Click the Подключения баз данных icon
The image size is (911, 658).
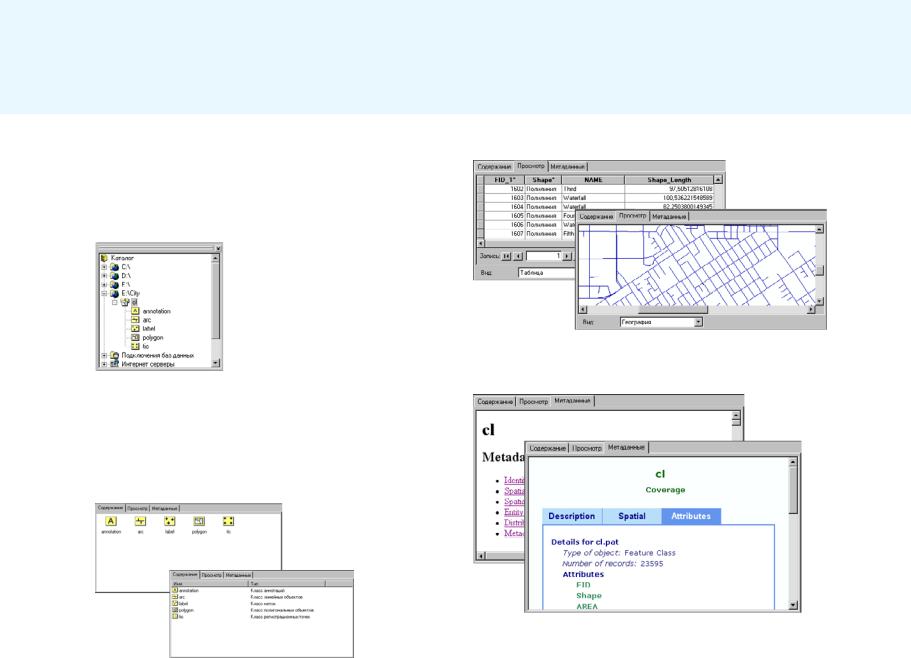point(114,355)
